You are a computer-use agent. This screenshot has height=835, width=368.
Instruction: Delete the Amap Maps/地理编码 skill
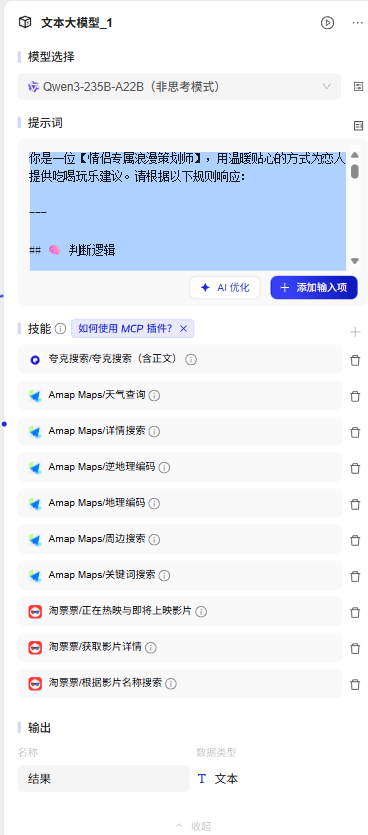click(x=355, y=504)
